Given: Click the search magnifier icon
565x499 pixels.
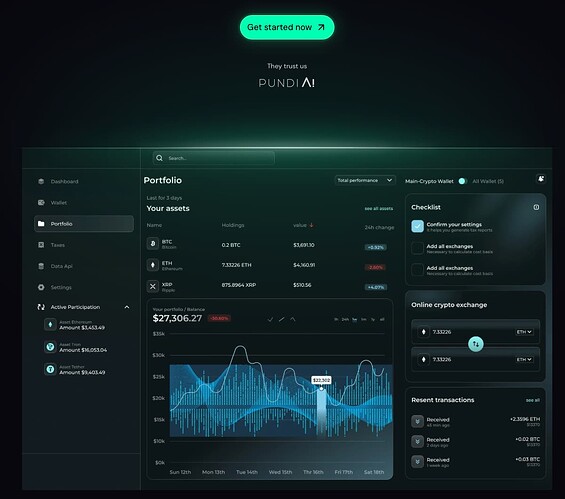Looking at the screenshot, I should 160,158.
